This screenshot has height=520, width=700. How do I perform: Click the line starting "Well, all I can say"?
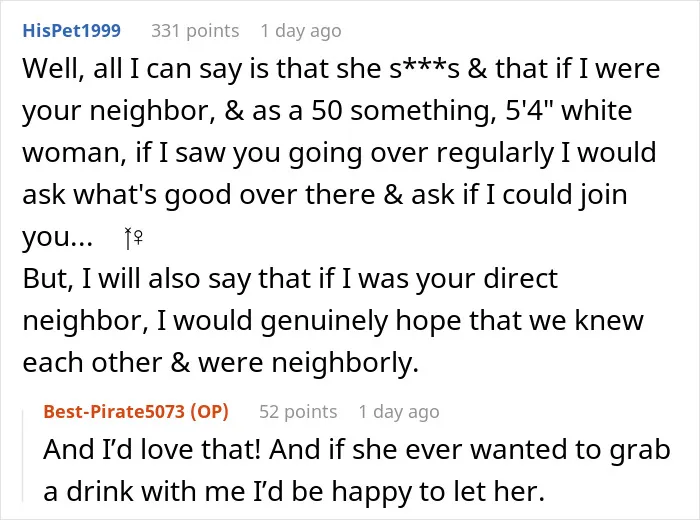341,70
